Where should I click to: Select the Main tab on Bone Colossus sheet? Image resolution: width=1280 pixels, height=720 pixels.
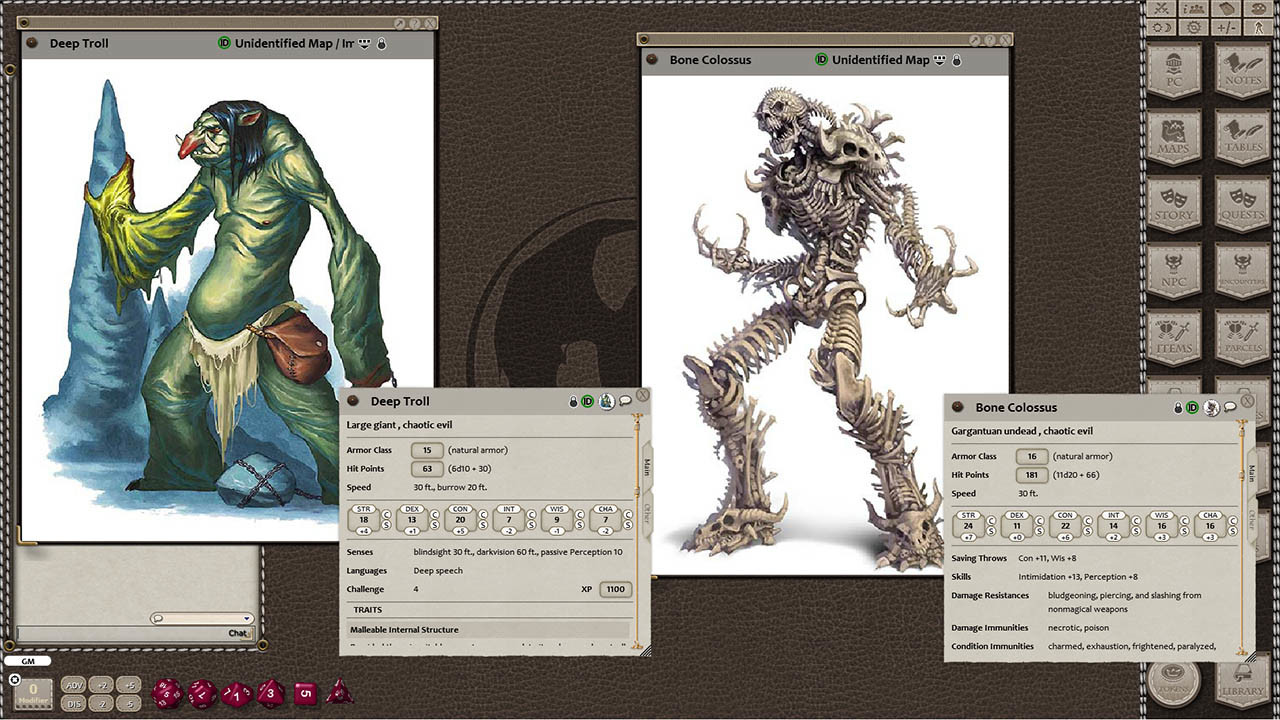pos(1251,473)
